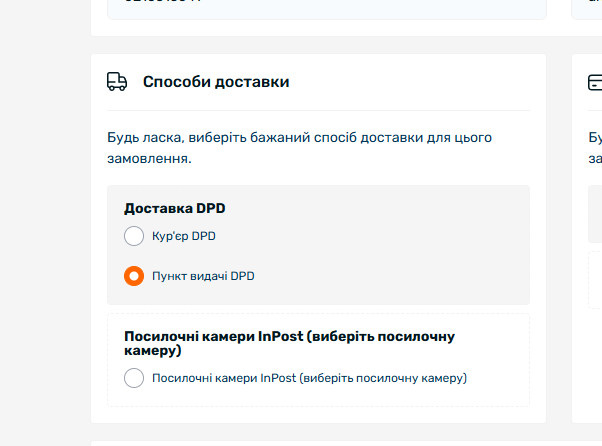Image resolution: width=602 pixels, height=446 pixels.
Task: Click the Будь ласка, виберіть instruction text
Action: [299, 148]
